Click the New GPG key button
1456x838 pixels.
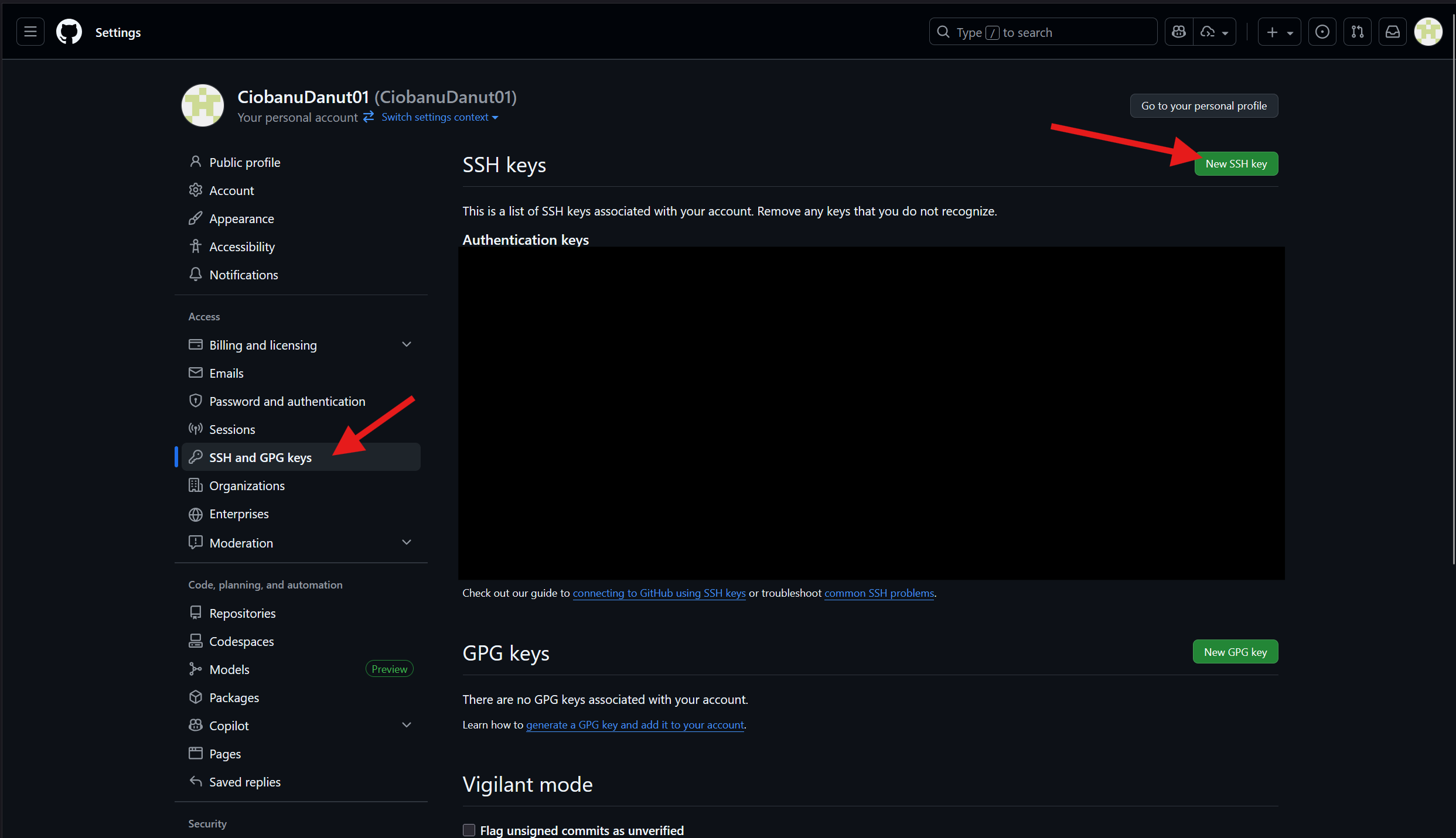(1235, 652)
